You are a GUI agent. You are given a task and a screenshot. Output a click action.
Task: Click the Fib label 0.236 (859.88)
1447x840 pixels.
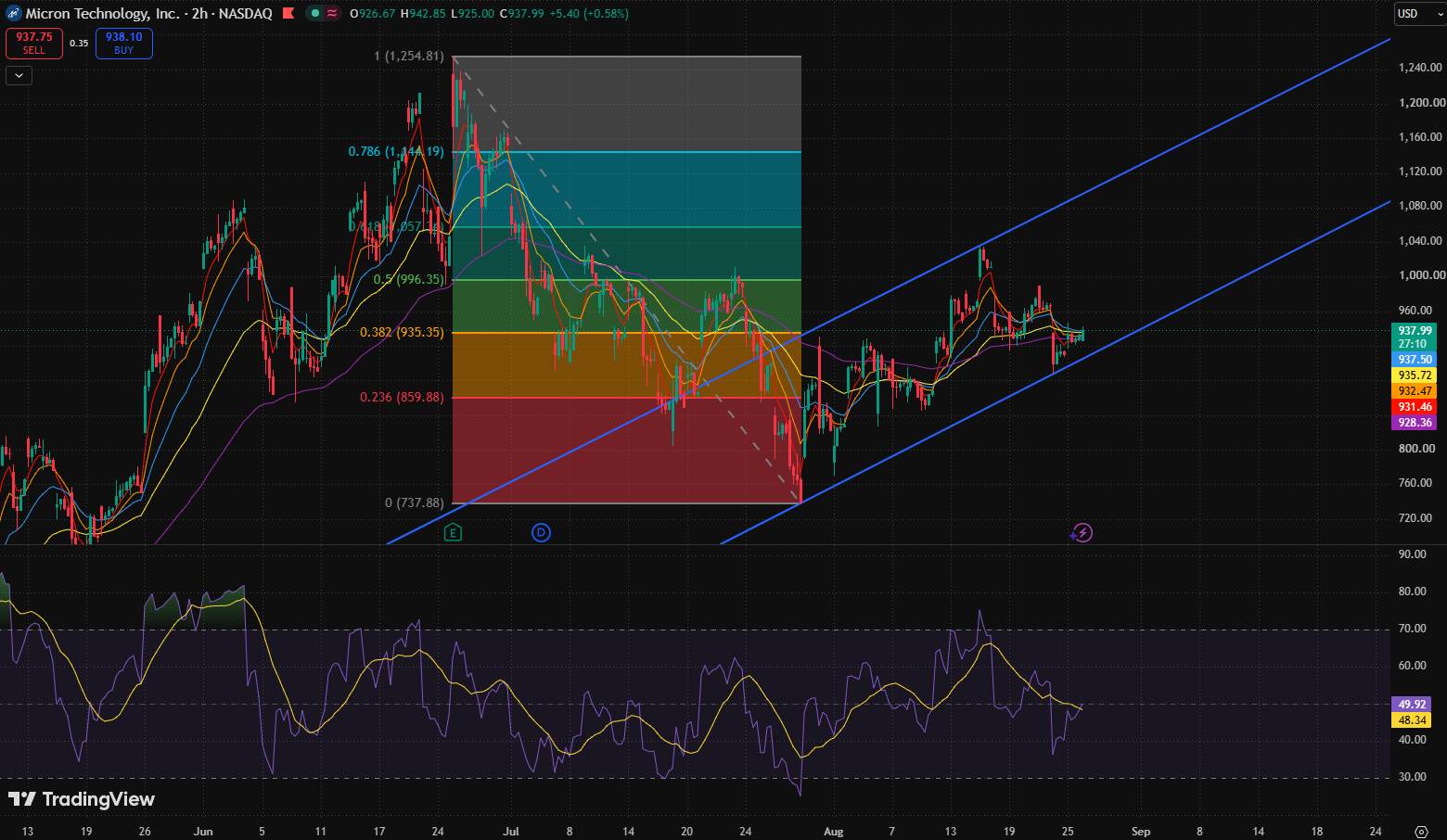pyautogui.click(x=403, y=397)
